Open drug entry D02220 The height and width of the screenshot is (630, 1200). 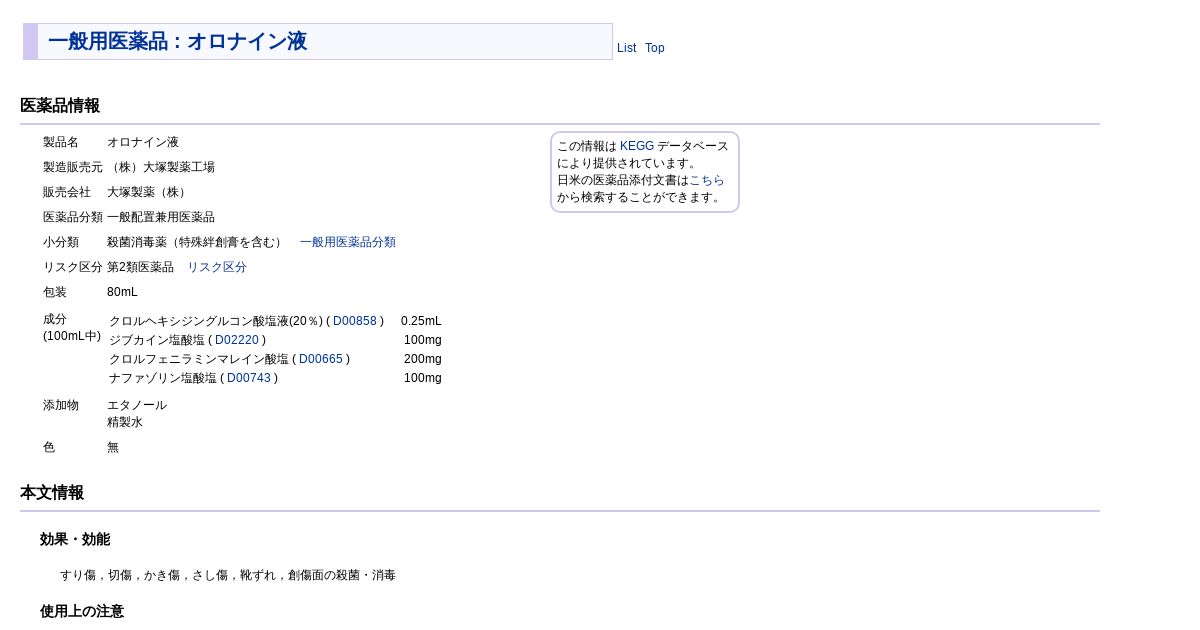click(237, 340)
